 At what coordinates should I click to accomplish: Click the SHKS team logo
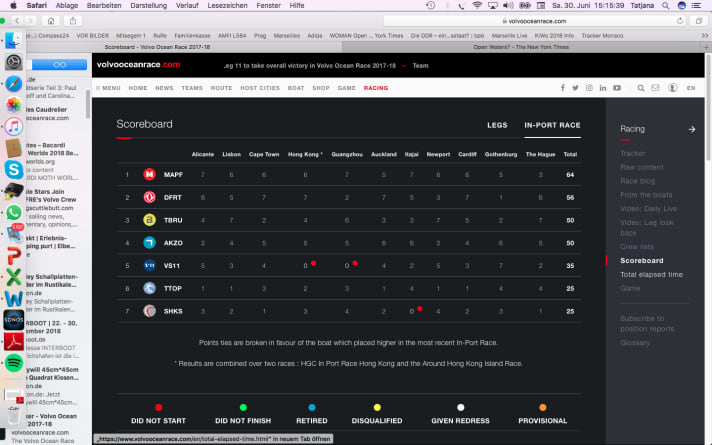click(x=149, y=311)
